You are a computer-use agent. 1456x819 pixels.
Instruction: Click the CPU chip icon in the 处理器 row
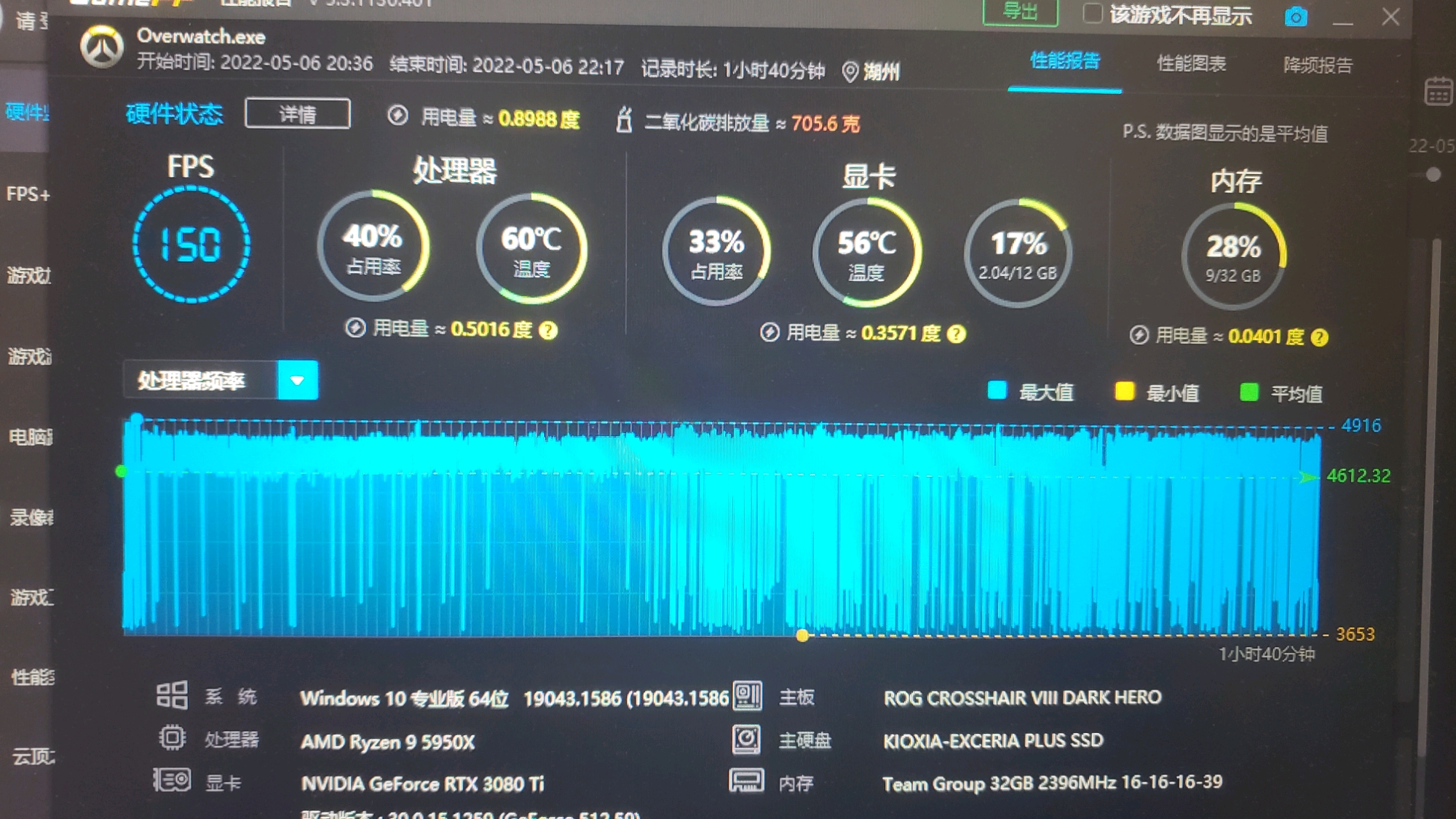(172, 738)
